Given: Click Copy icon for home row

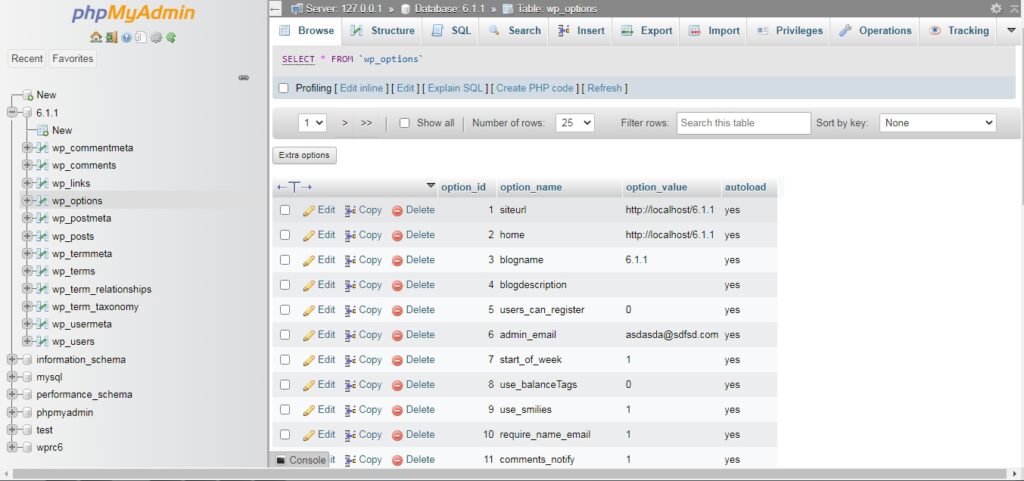Looking at the screenshot, I should click(x=350, y=236).
